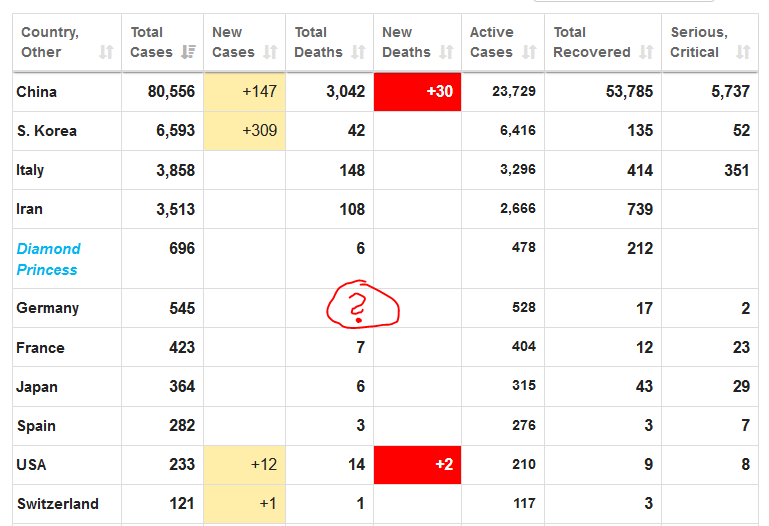
Task: Click sort icon in Total Cases header
Action: coord(189,52)
